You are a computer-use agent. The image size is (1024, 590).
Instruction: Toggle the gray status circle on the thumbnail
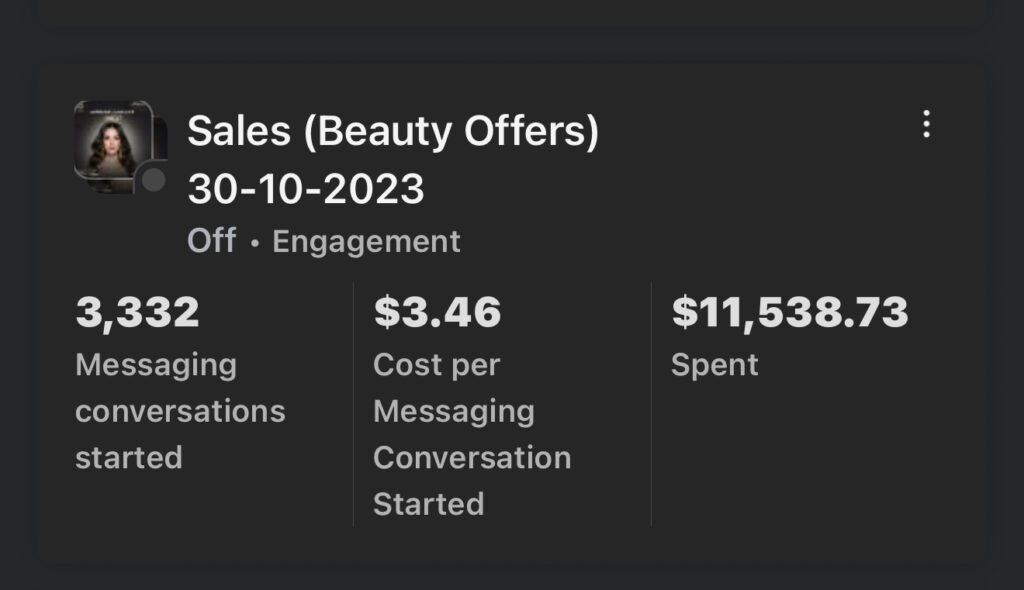click(152, 180)
